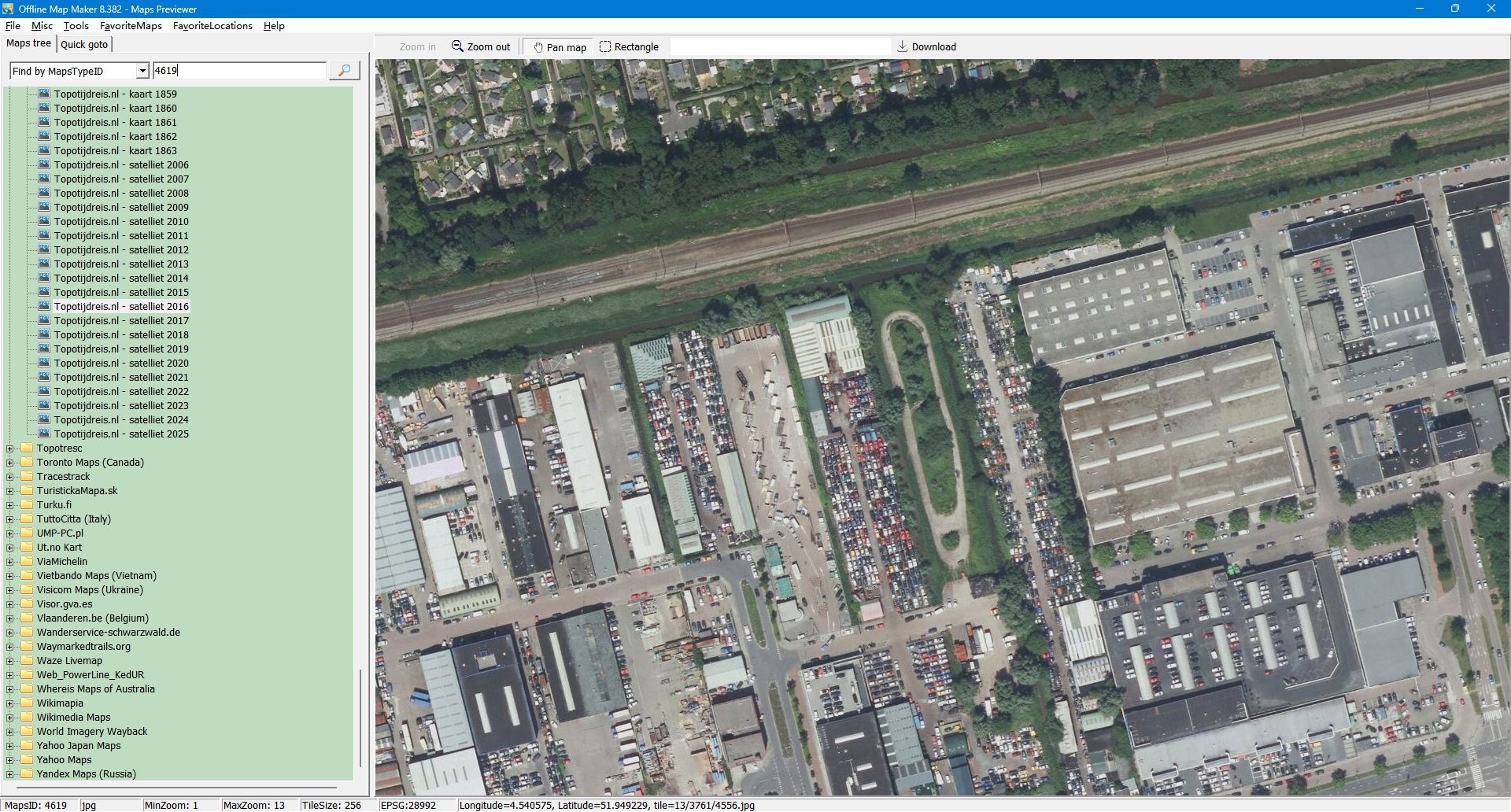Viewport: 1511px width, 812px height.
Task: Click map icon beside kaart 1859
Action: 44,94
